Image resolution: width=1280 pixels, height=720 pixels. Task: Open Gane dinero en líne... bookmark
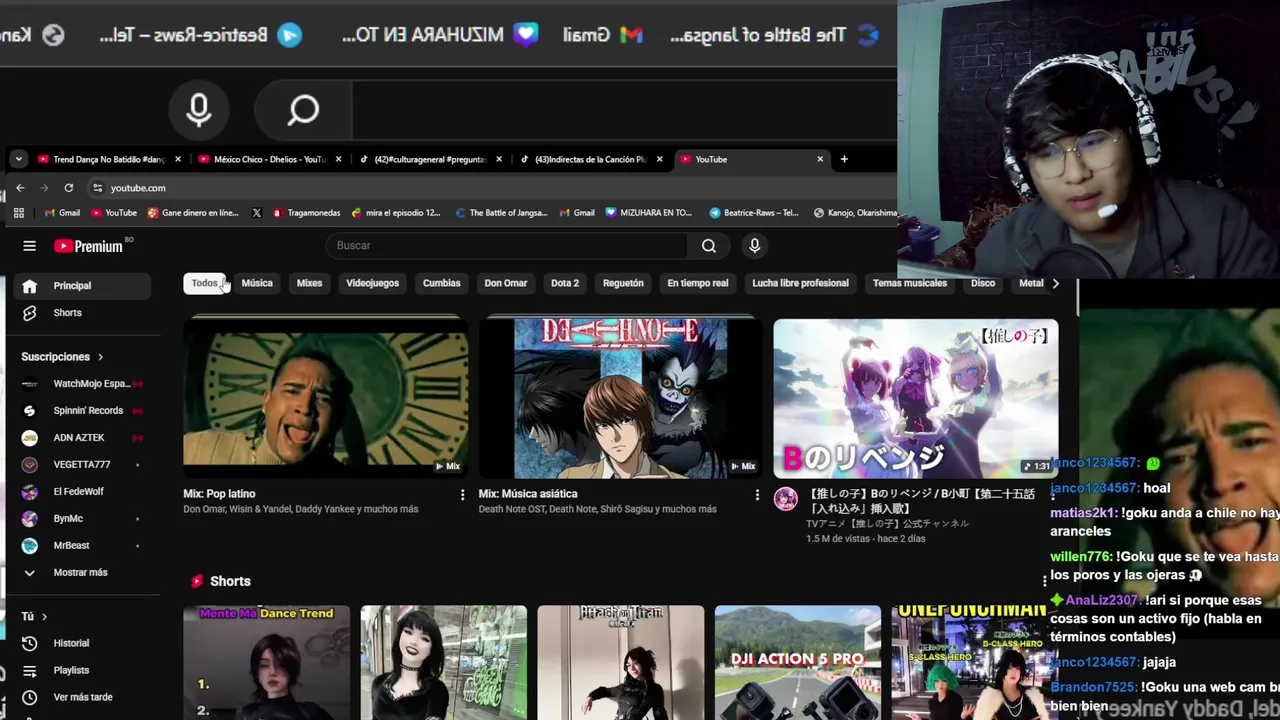(193, 213)
